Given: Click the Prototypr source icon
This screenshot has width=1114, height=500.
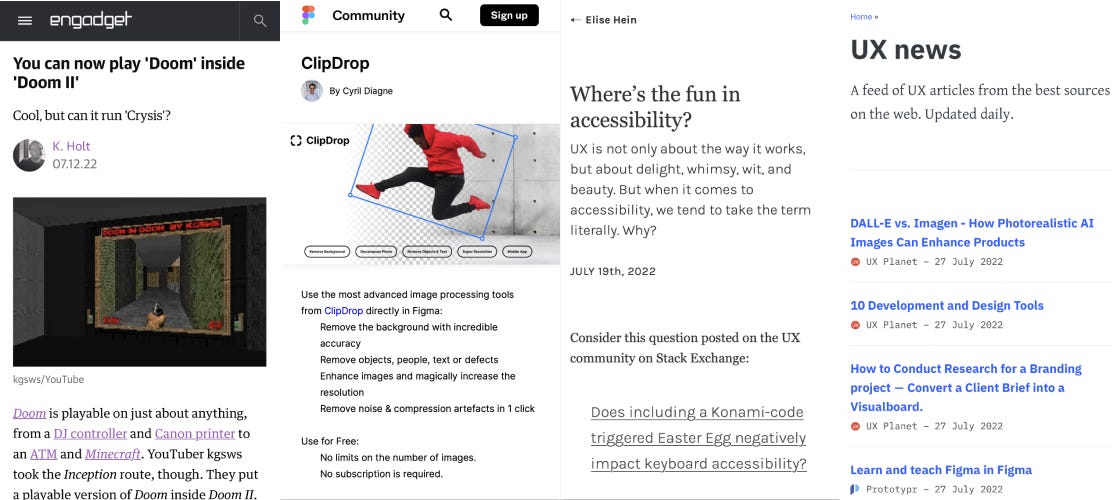Looking at the screenshot, I should [855, 489].
